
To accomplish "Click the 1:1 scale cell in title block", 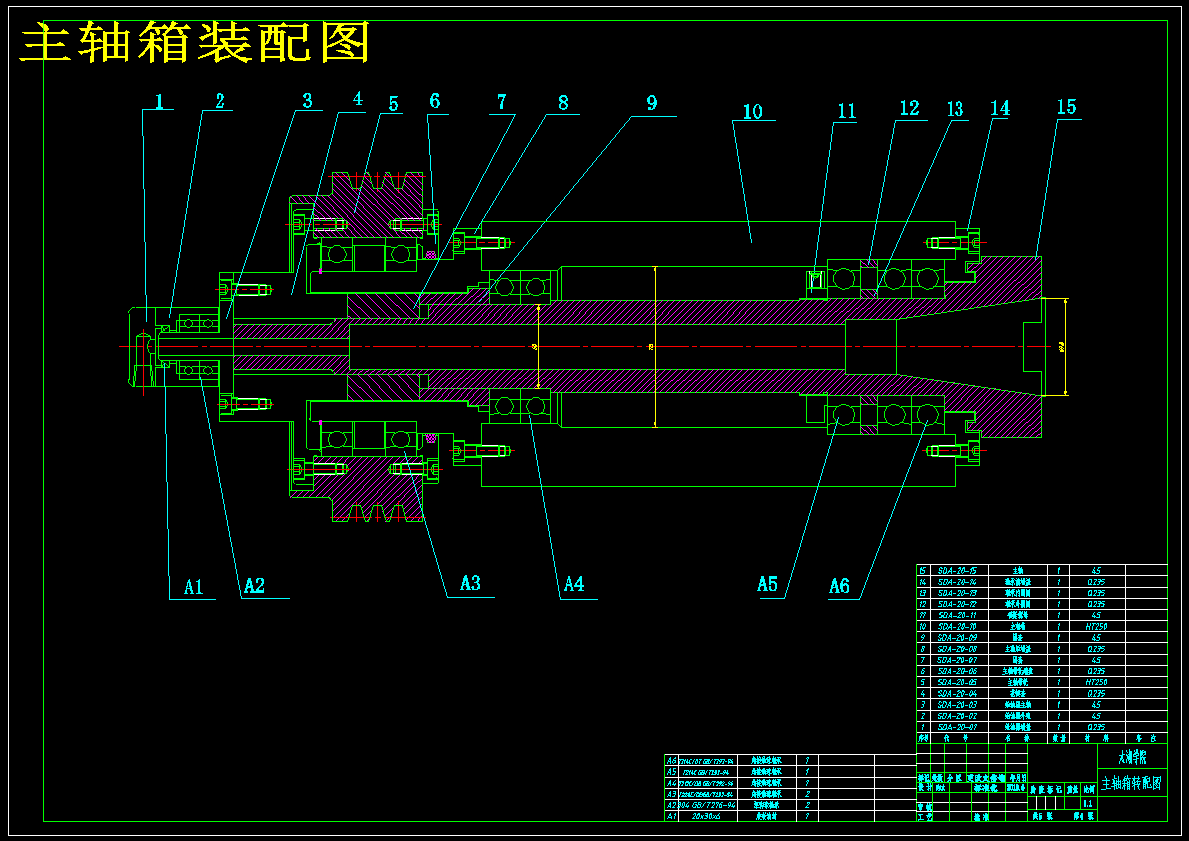I will tap(1088, 804).
